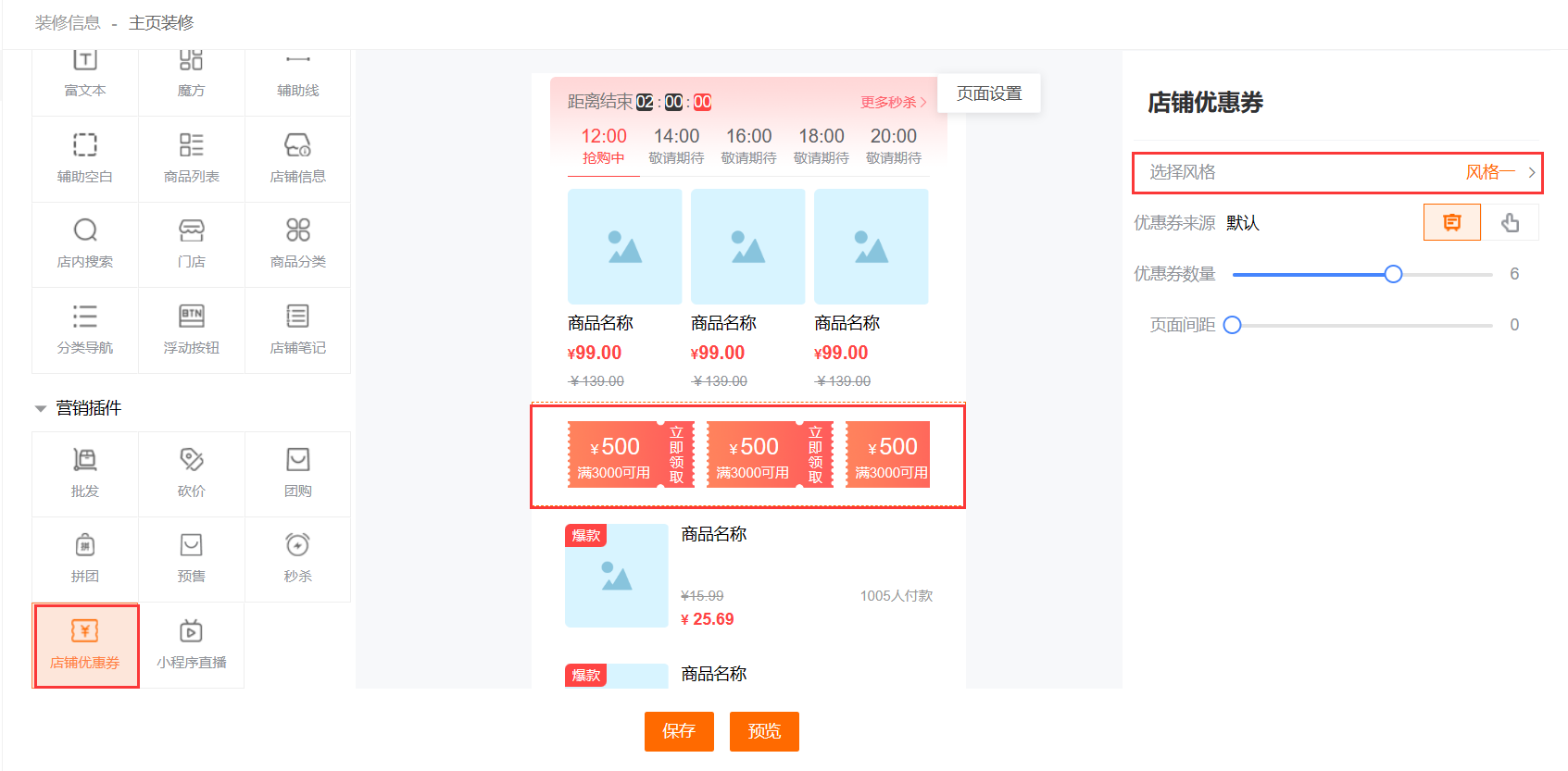
Task: Click the 预览 preview button
Action: pyautogui.click(x=764, y=731)
